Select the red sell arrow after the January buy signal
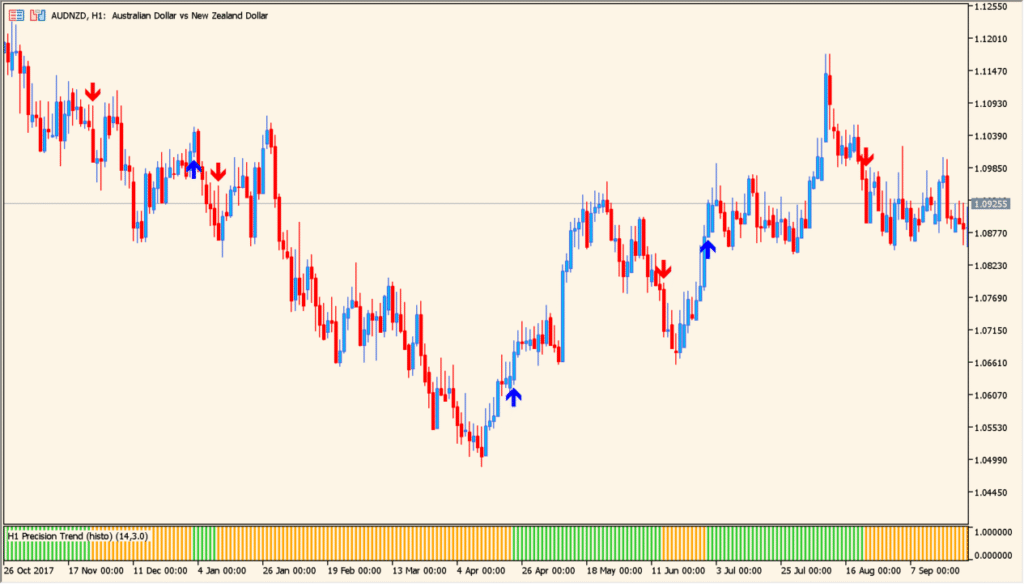 tap(219, 172)
